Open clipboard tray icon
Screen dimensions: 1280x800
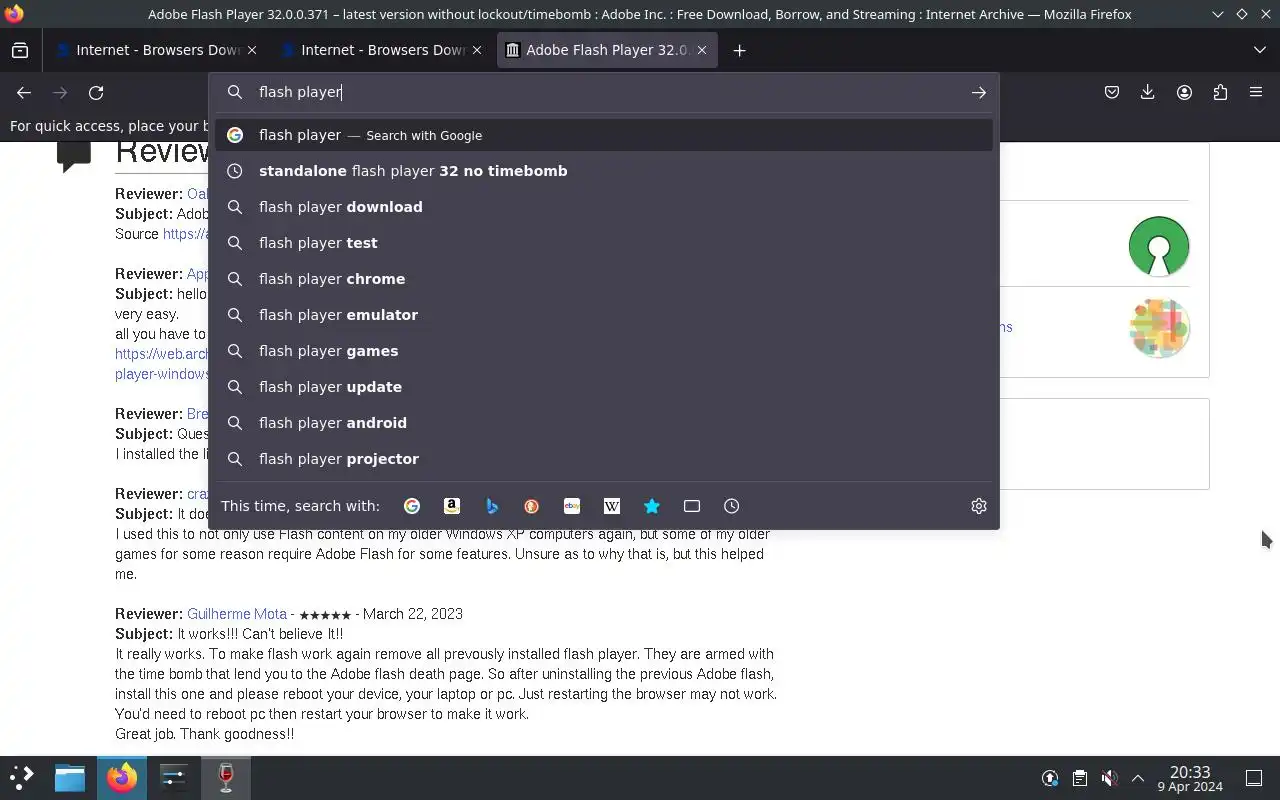coord(1079,778)
